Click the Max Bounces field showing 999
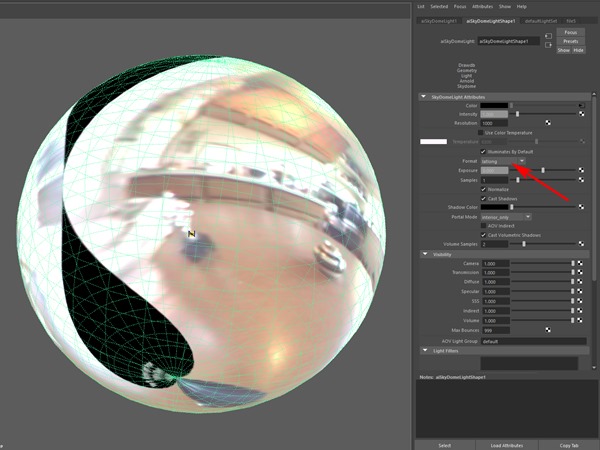The width and height of the screenshot is (600, 450). click(x=495, y=330)
